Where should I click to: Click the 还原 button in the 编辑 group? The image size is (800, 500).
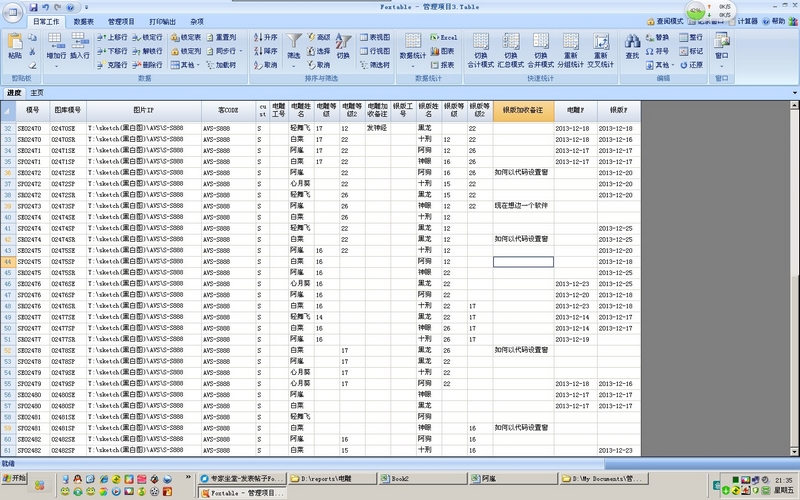click(692, 64)
